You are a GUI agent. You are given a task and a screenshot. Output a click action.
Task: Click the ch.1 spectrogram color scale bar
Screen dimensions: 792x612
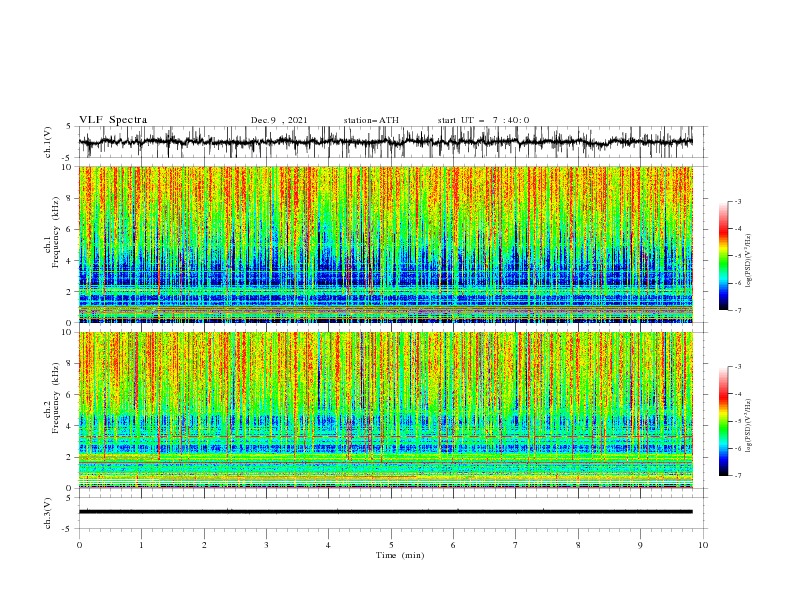point(723,256)
